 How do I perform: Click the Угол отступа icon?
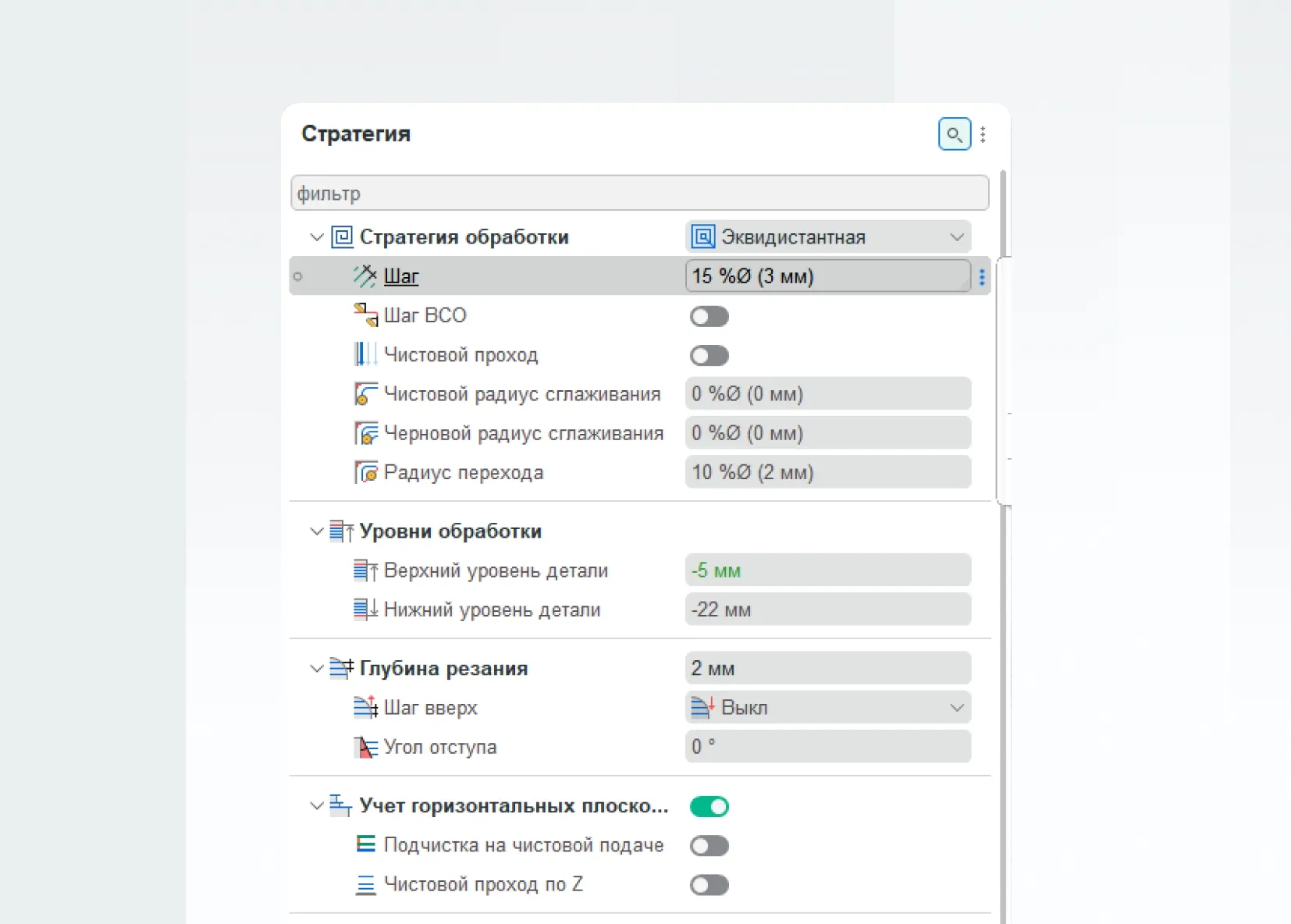pyautogui.click(x=365, y=747)
